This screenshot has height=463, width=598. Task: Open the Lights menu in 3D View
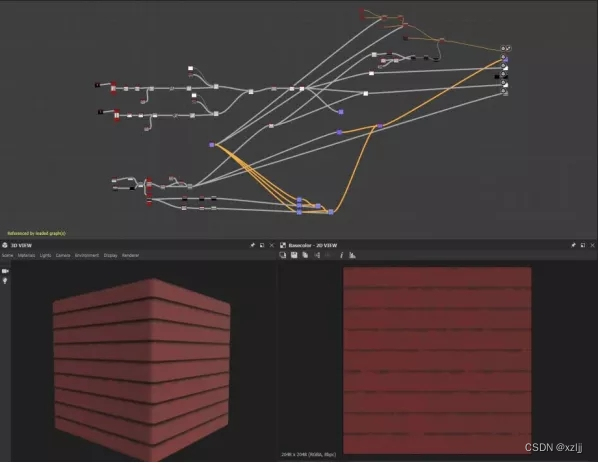pos(45,256)
